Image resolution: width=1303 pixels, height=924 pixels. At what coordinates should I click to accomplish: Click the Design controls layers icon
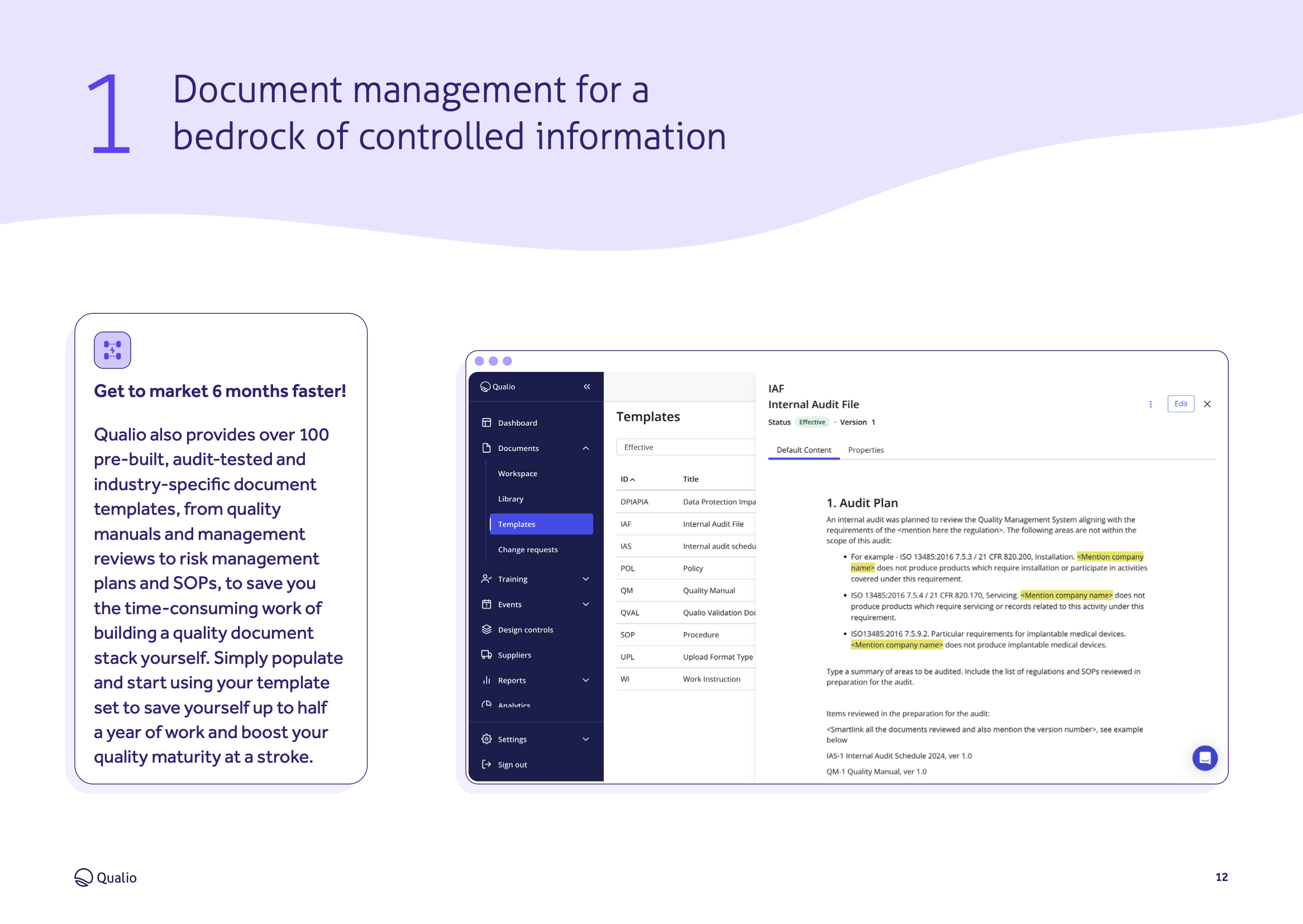(x=486, y=629)
